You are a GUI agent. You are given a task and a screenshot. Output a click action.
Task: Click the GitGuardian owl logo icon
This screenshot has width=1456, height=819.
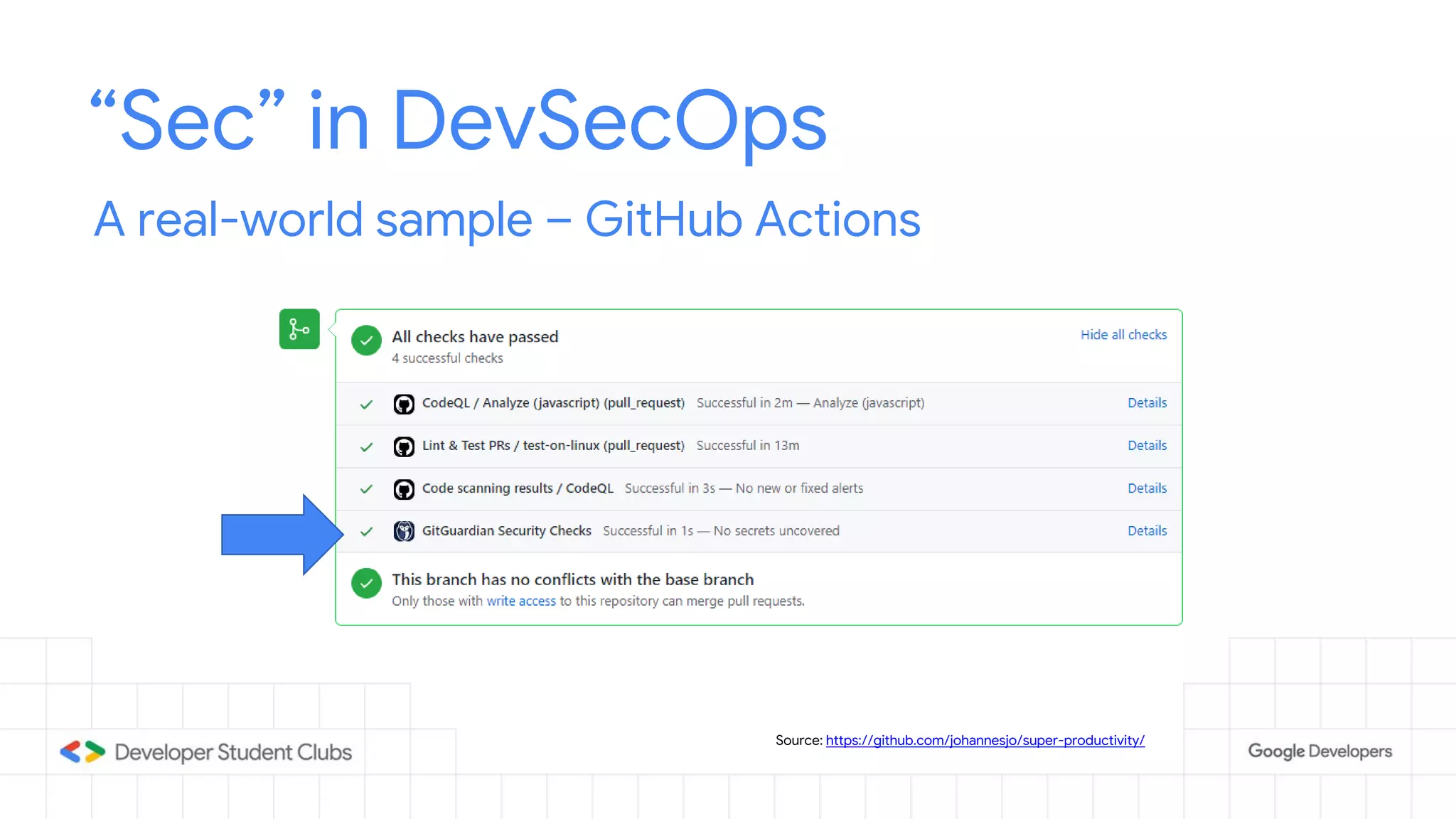(404, 531)
